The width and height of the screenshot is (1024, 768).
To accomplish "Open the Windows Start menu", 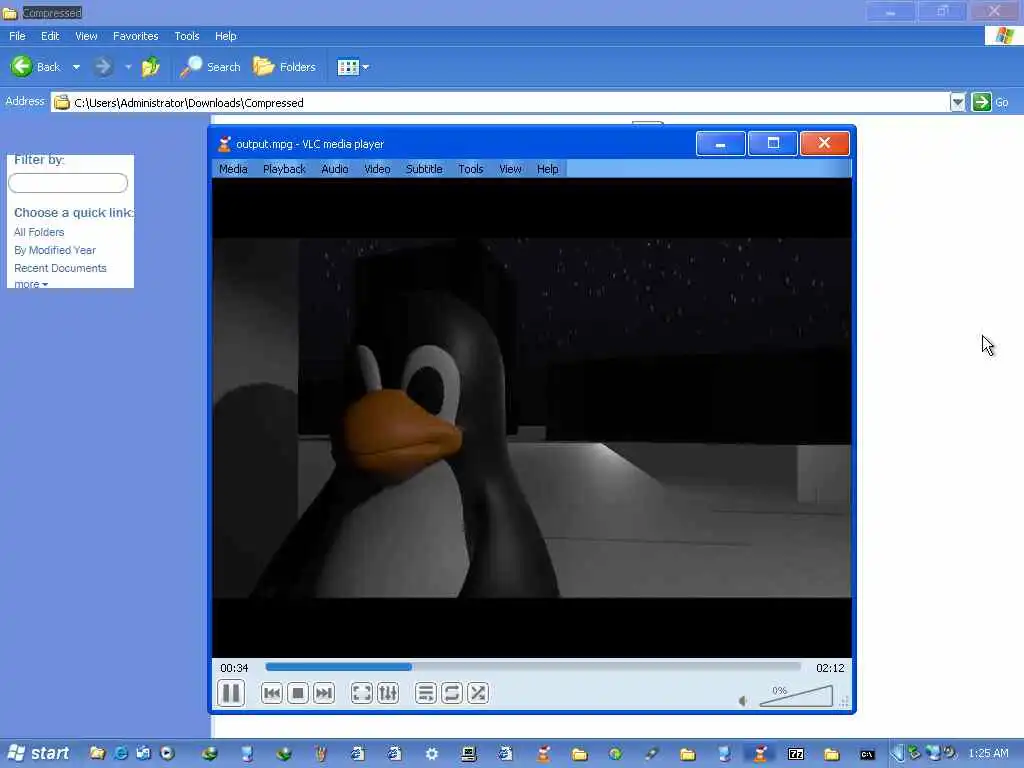I will (x=39, y=754).
